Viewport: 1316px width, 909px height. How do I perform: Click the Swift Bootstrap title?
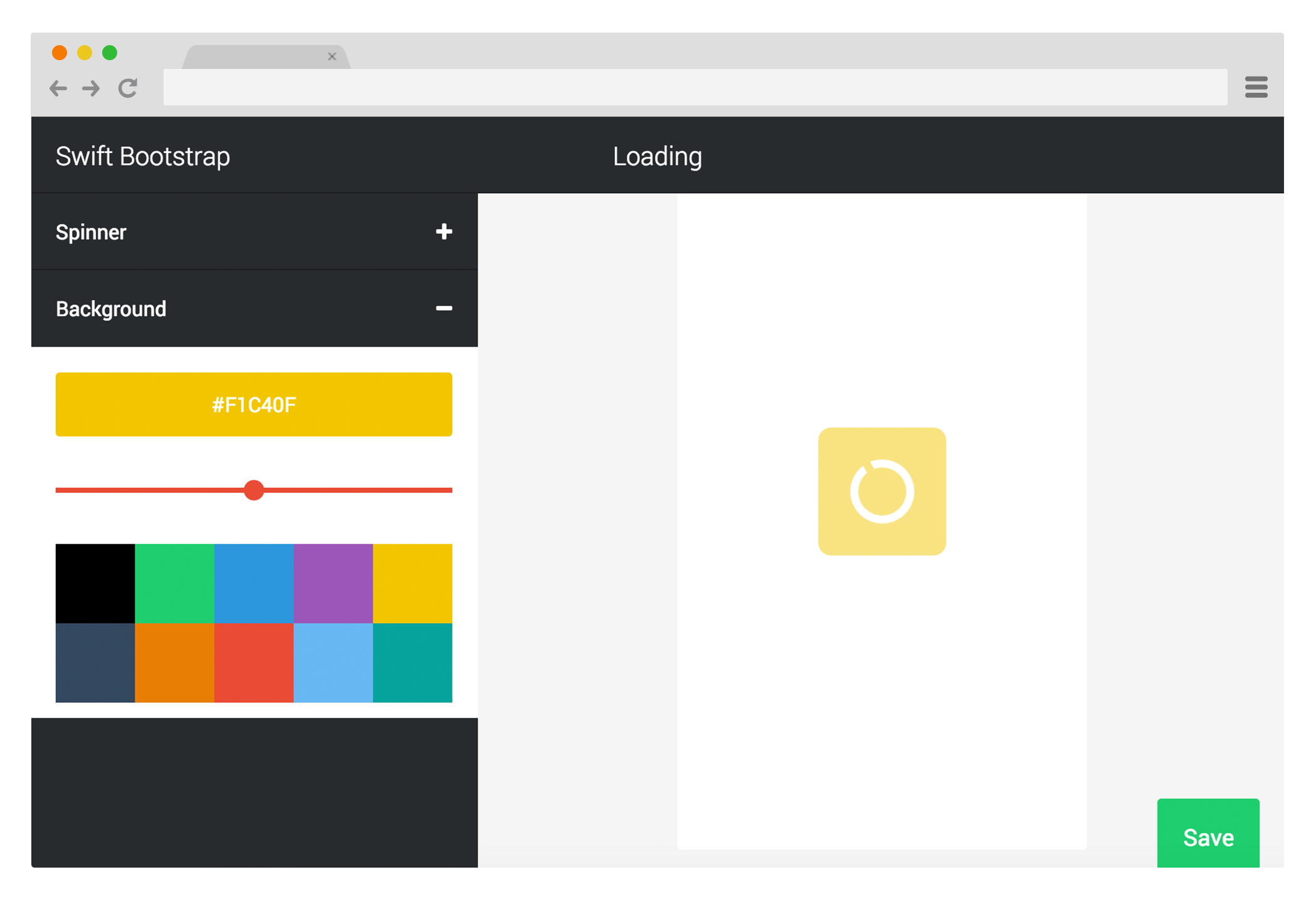[x=143, y=156]
